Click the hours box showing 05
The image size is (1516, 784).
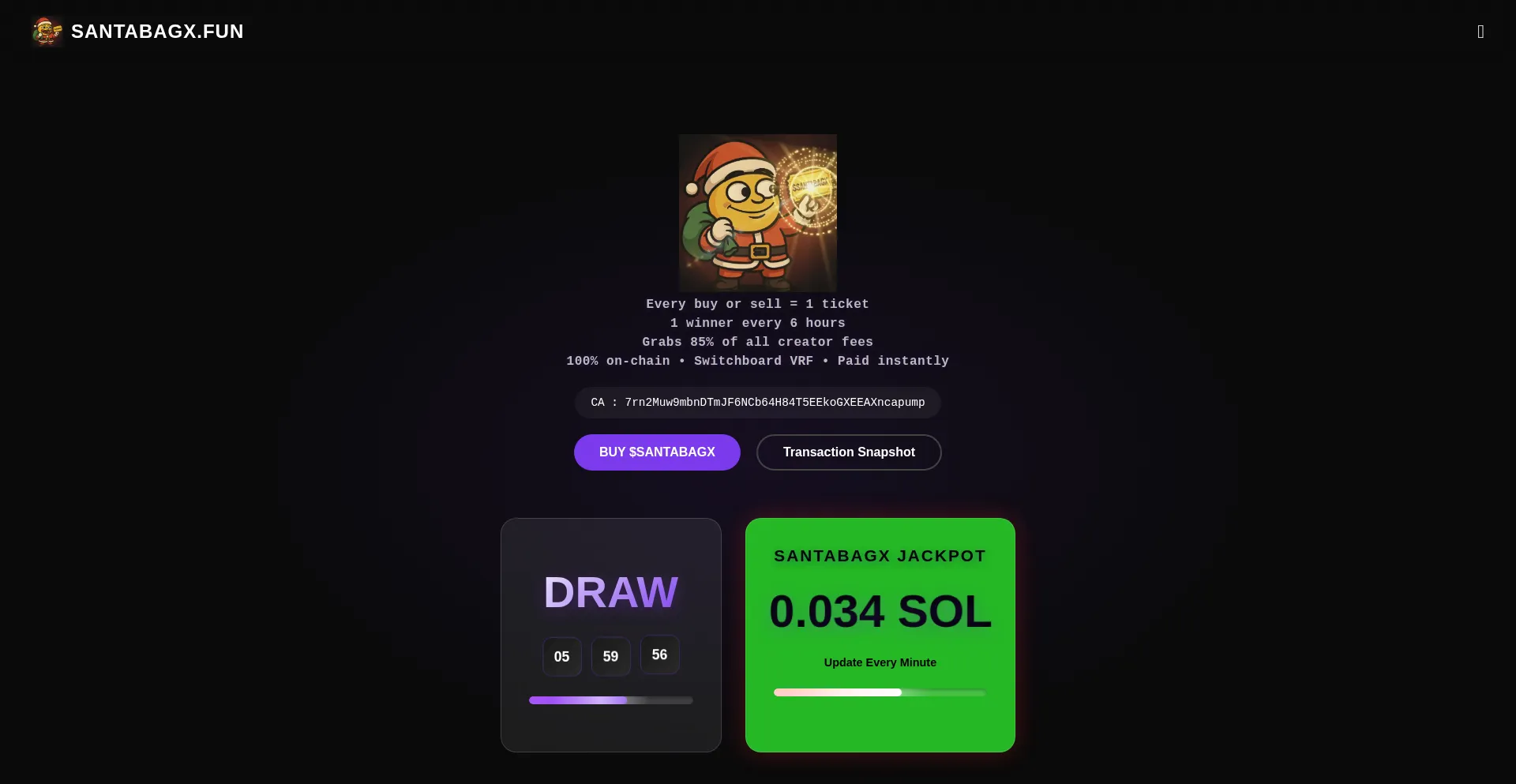[562, 657]
